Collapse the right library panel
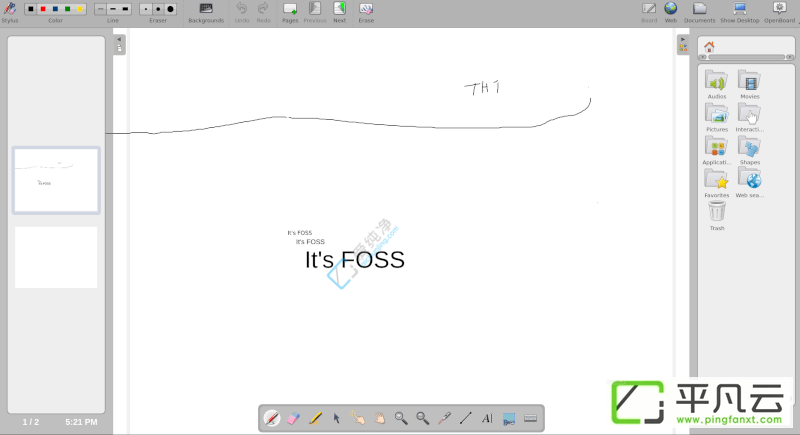This screenshot has height=435, width=800. pyautogui.click(x=683, y=39)
